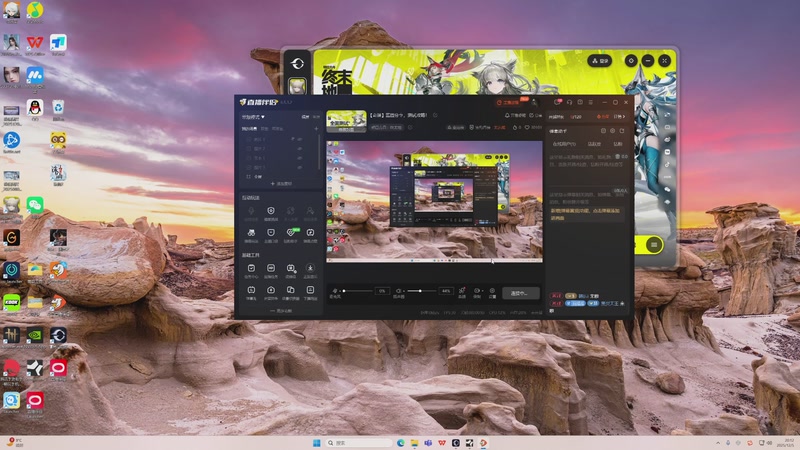Switch to the landscape orientation tab
Screen dimensions: 800x450
[305, 117]
